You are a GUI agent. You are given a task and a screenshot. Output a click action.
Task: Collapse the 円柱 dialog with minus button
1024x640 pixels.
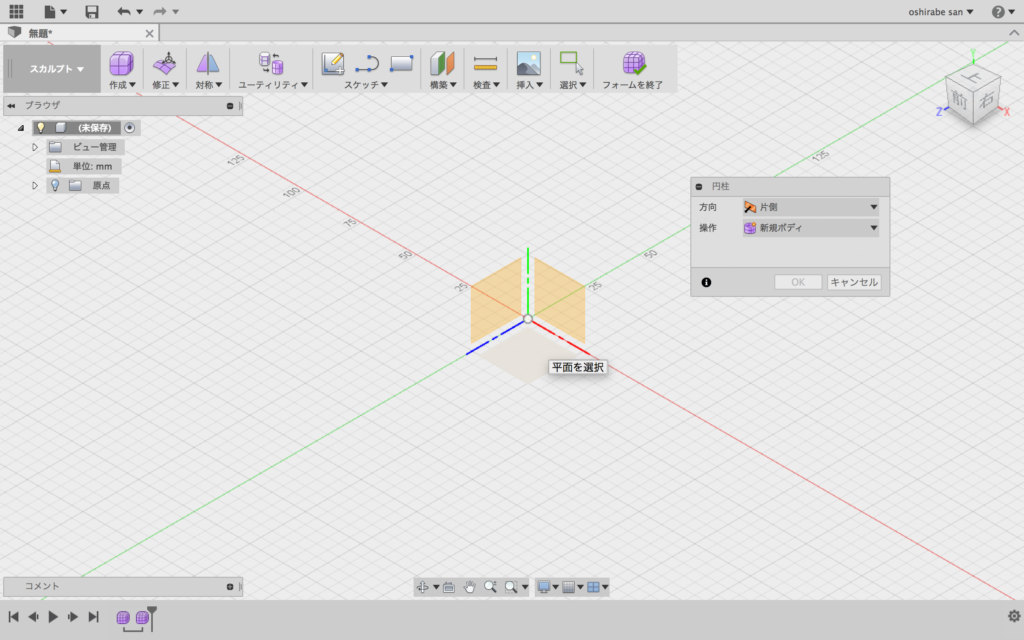699,187
